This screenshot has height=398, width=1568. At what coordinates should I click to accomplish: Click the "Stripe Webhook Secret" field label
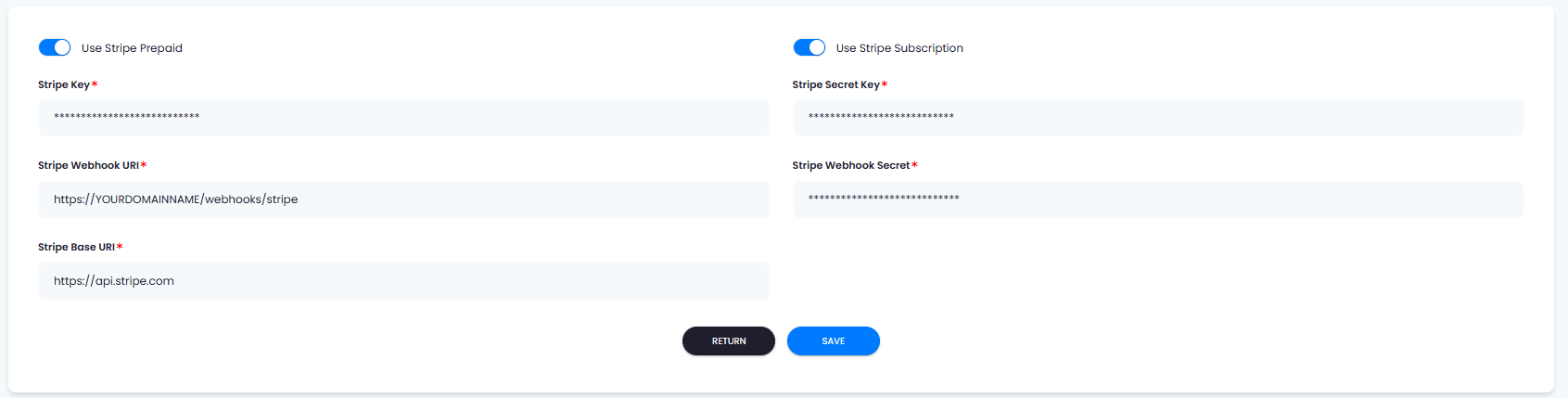851,165
